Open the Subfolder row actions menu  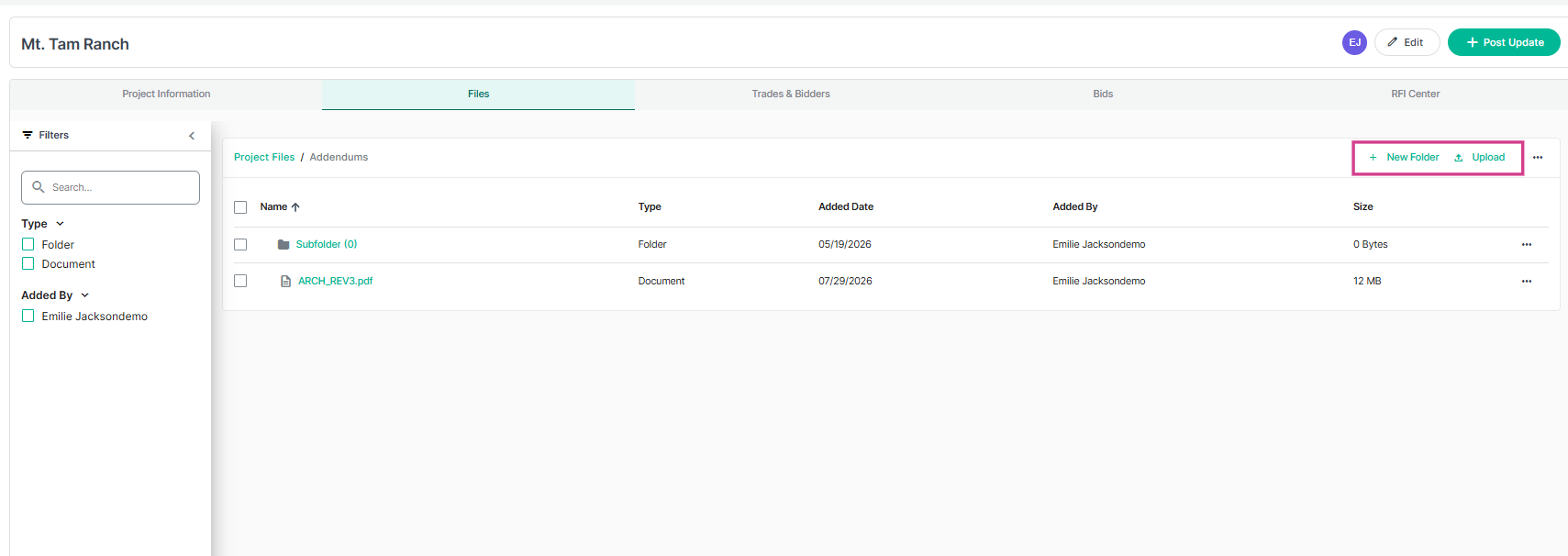pos(1527,245)
